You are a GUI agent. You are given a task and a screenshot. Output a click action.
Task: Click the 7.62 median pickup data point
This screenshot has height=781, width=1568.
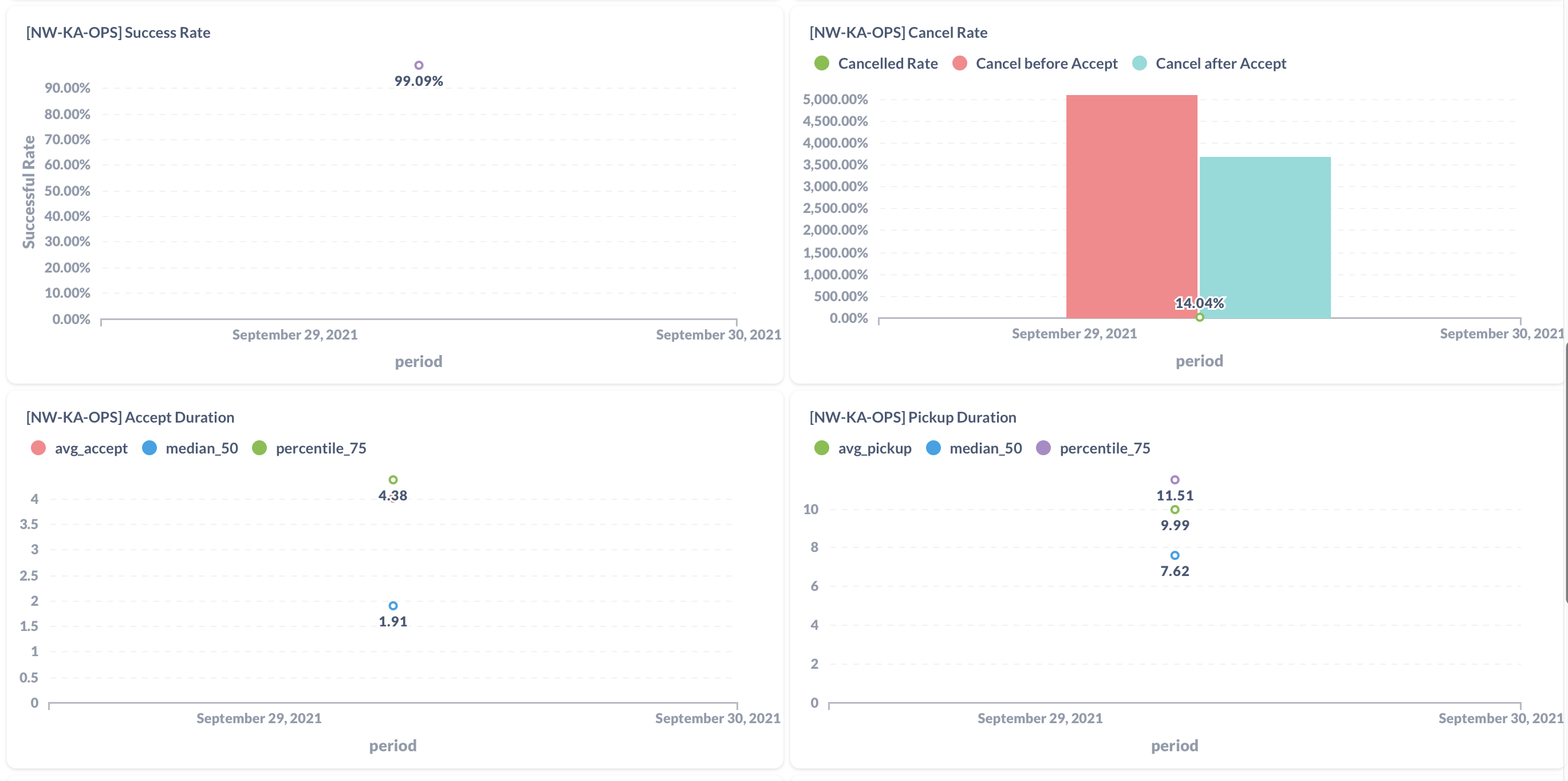[x=1175, y=556]
